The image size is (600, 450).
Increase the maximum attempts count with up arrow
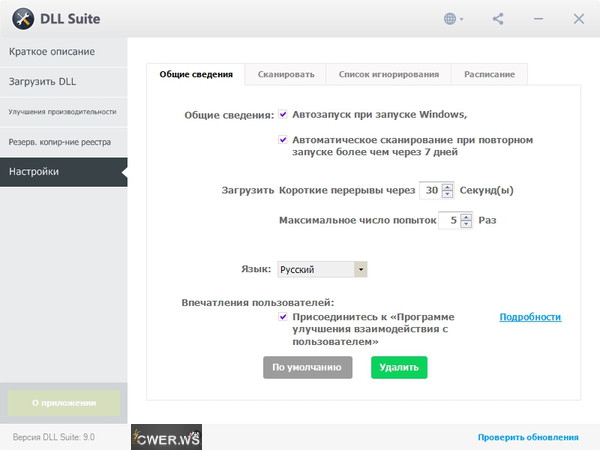(466, 216)
